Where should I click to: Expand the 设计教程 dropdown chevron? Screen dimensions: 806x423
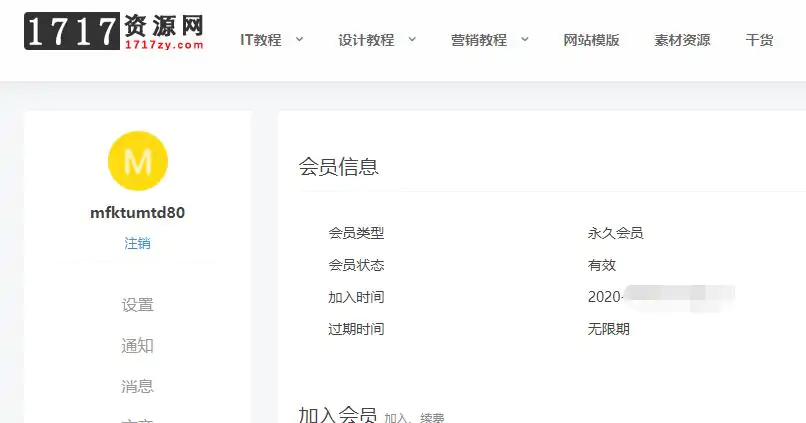pyautogui.click(x=412, y=40)
